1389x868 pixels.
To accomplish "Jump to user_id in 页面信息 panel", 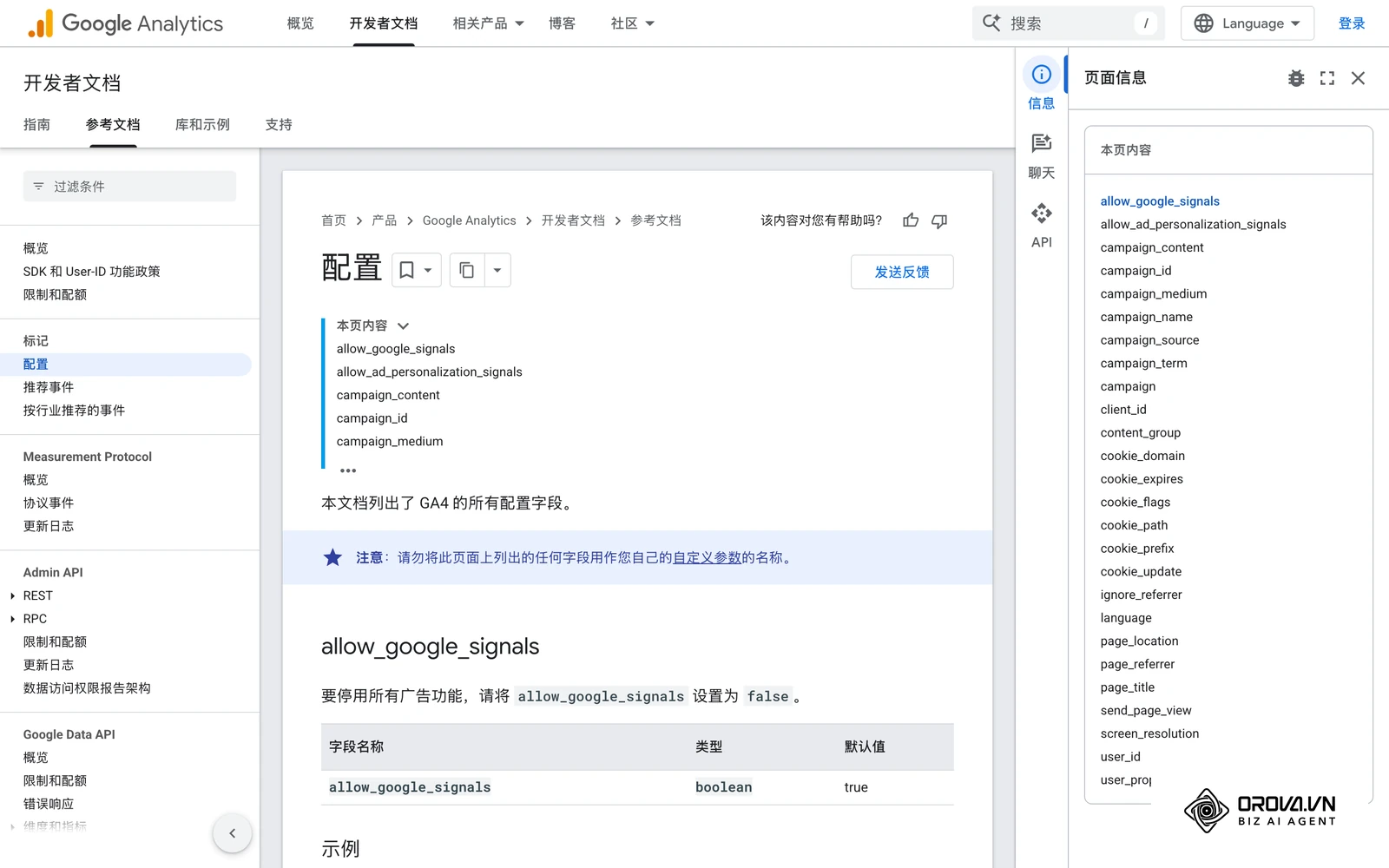I will 1120,757.
